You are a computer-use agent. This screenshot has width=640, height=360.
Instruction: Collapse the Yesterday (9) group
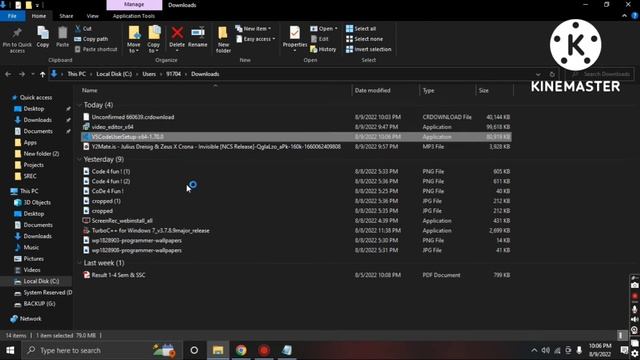tap(80, 160)
